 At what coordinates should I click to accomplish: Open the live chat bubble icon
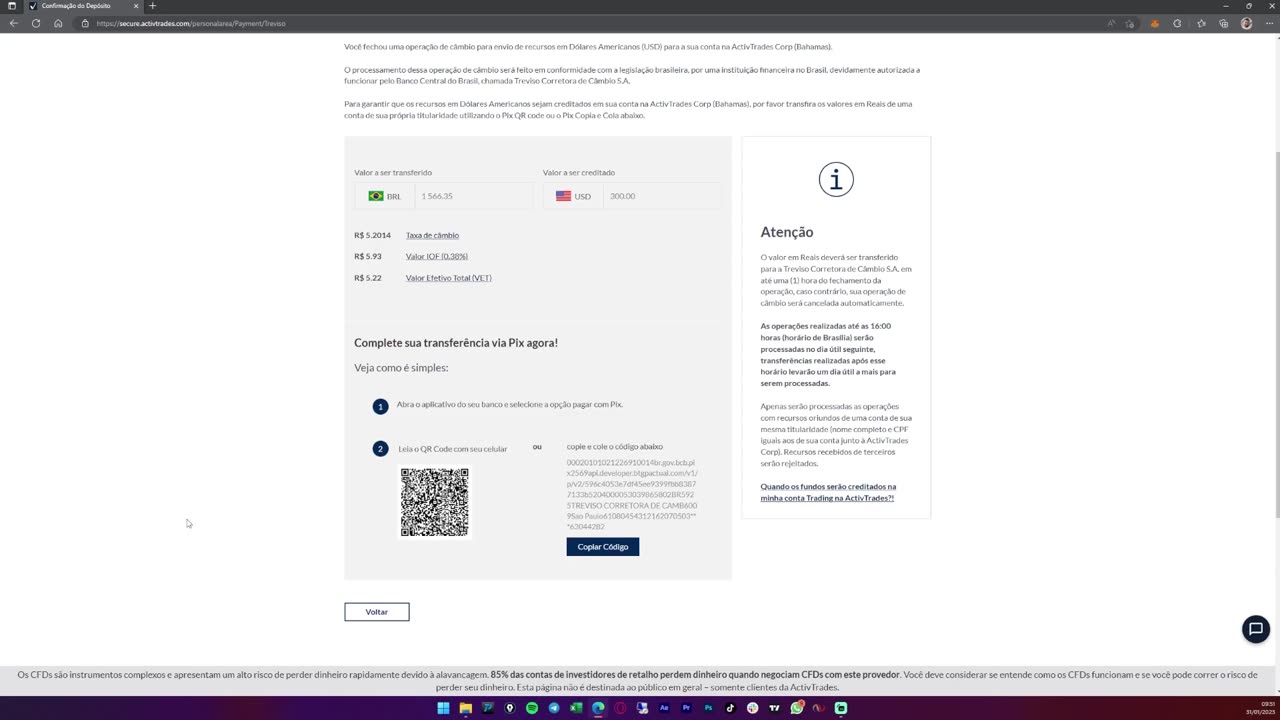pos(1255,629)
